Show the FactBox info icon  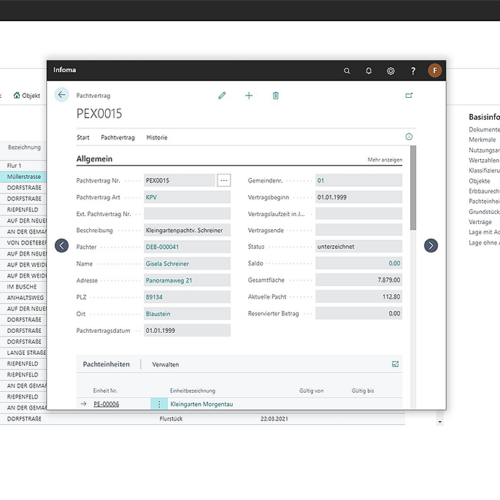[409, 137]
